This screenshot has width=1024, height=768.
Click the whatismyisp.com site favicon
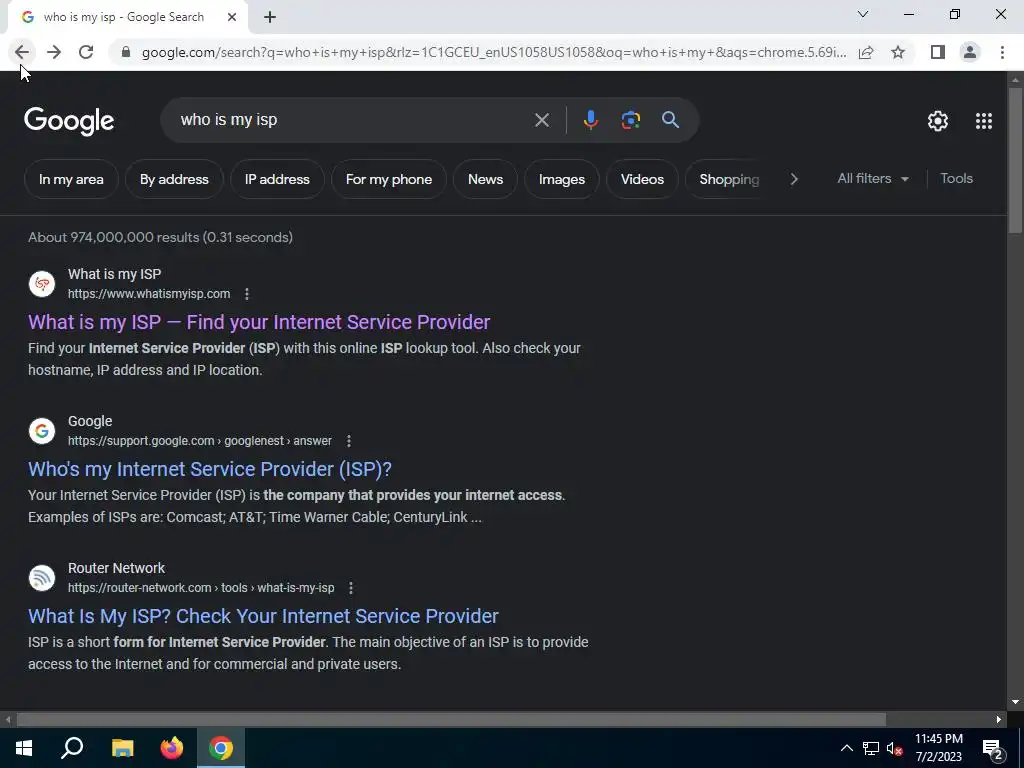(42, 283)
